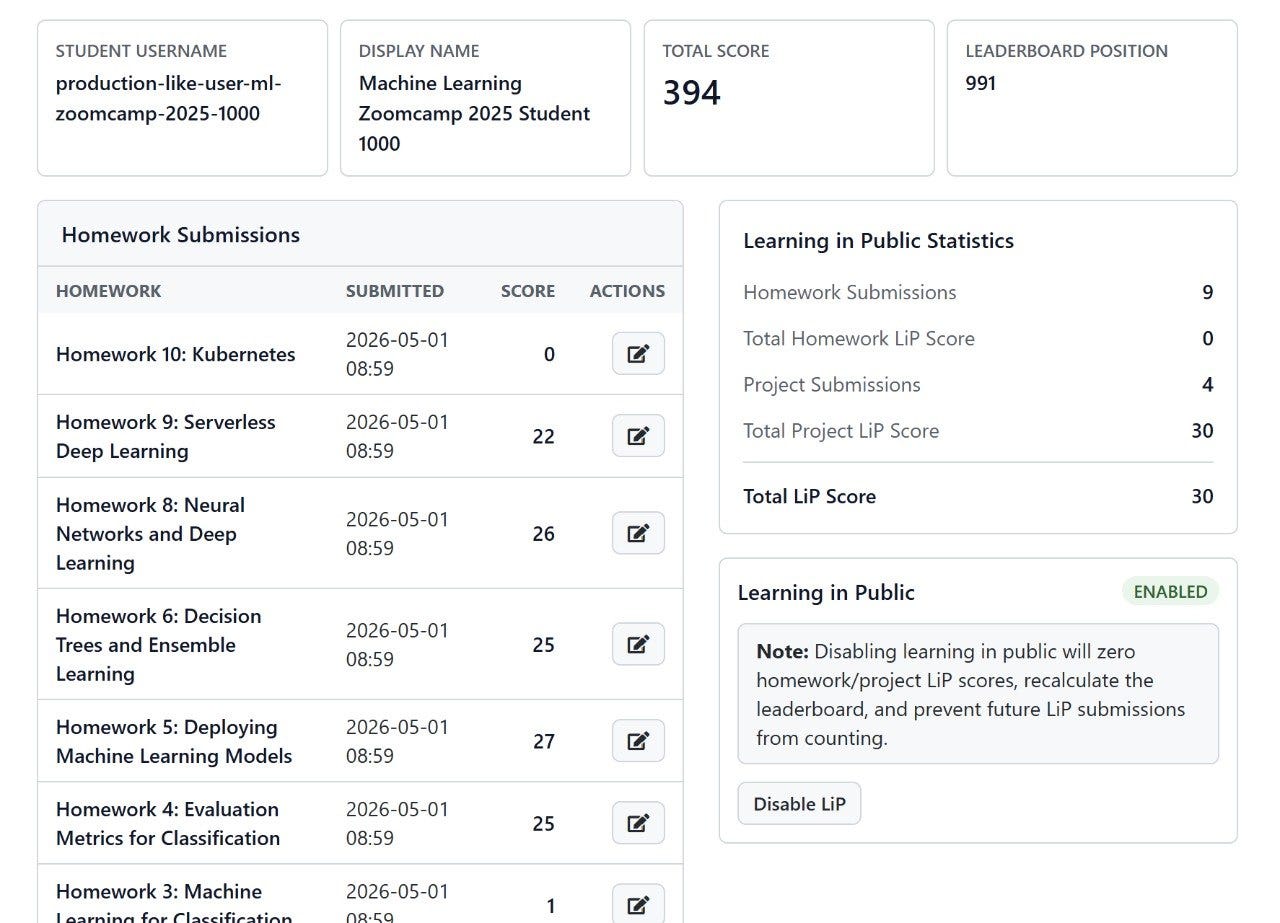Click the Display Name card
Image resolution: width=1280 pixels, height=923 pixels.
coord(485,98)
